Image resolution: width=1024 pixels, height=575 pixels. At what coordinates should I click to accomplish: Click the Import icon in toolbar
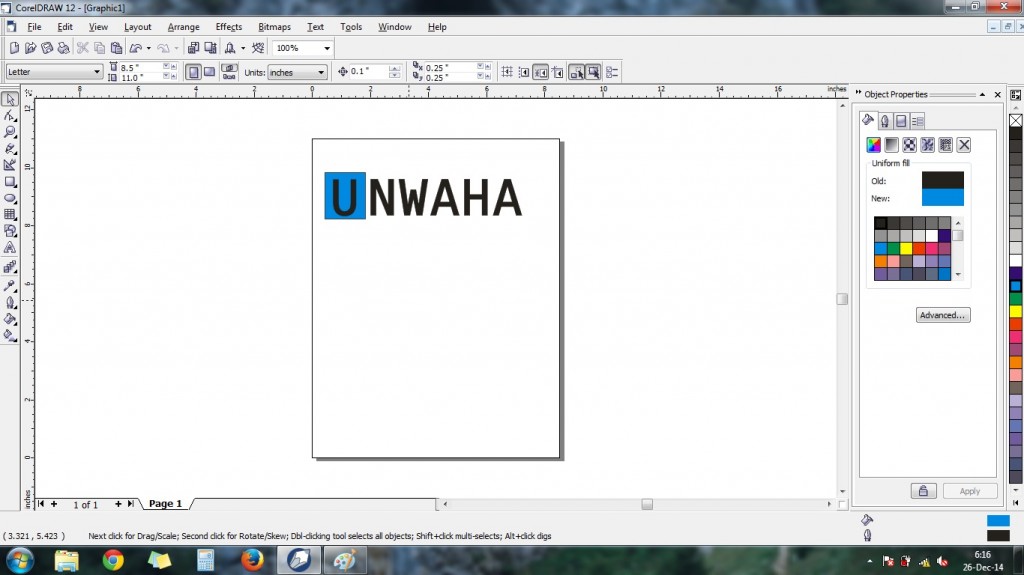coord(193,48)
